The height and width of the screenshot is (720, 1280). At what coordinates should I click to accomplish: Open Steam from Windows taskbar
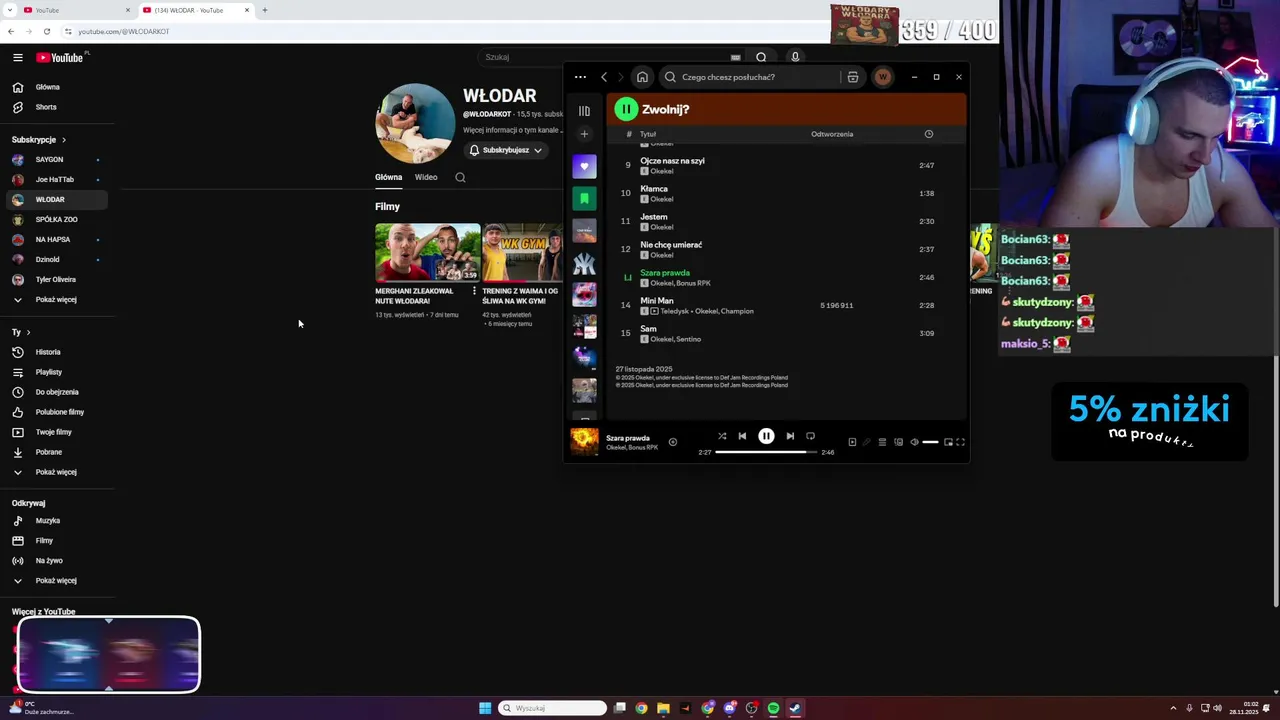[795, 708]
